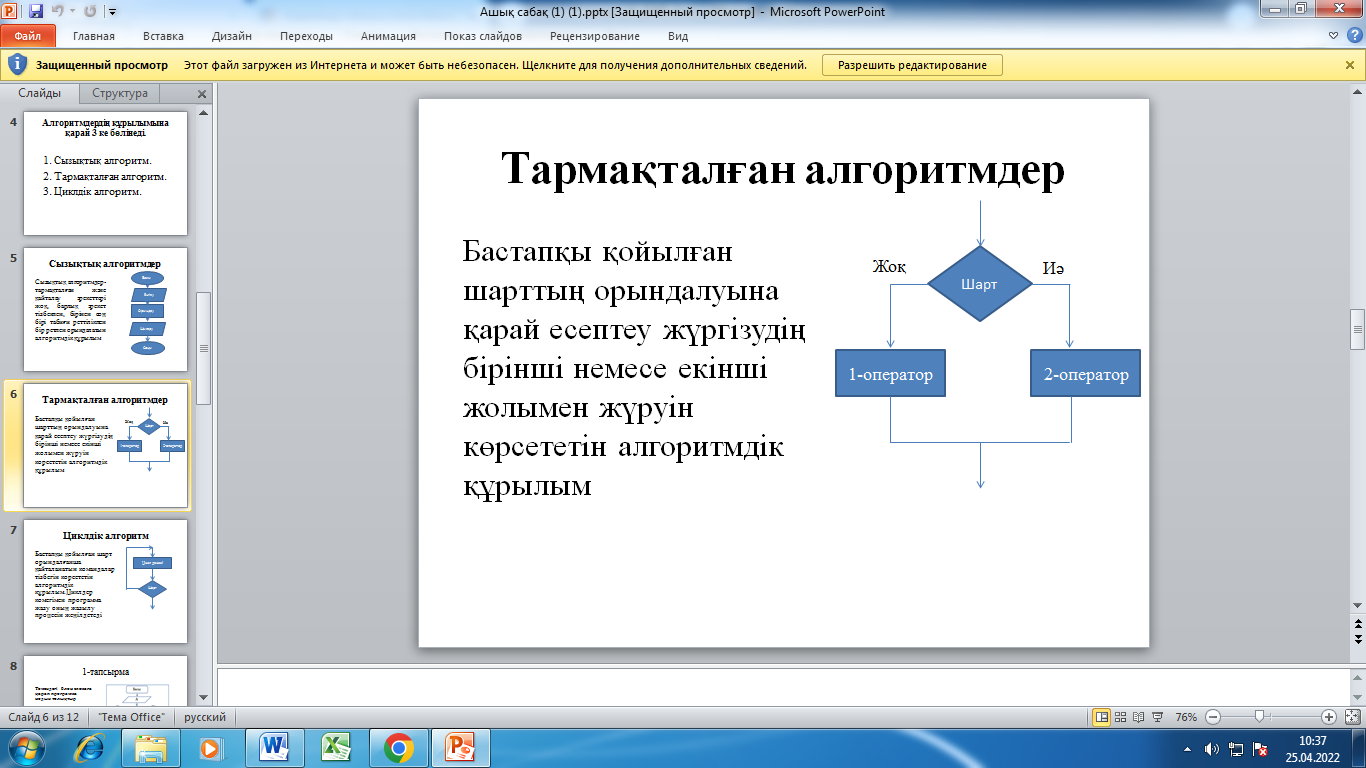Start the Slide Show from status bar icon
This screenshot has width=1366, height=768.
click(x=1158, y=717)
